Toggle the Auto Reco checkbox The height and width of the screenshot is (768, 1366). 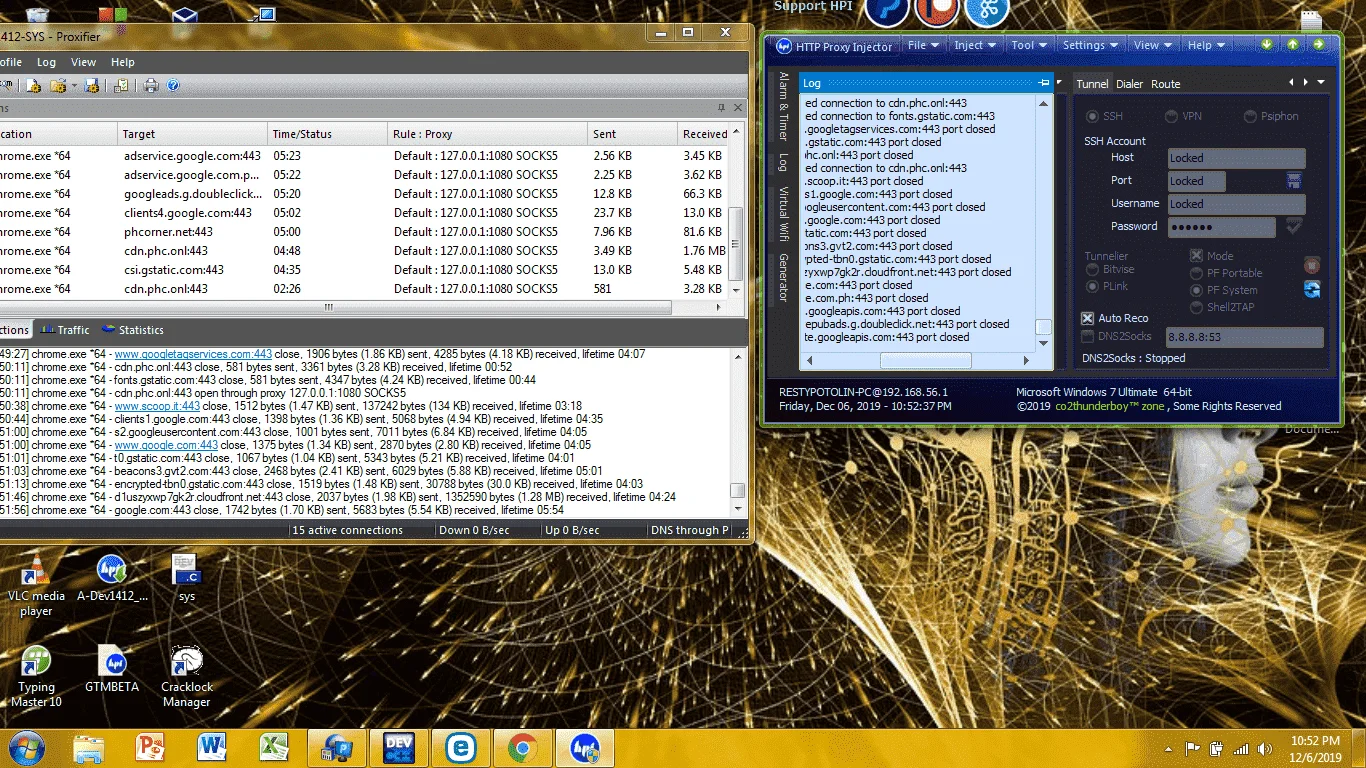click(x=1088, y=318)
